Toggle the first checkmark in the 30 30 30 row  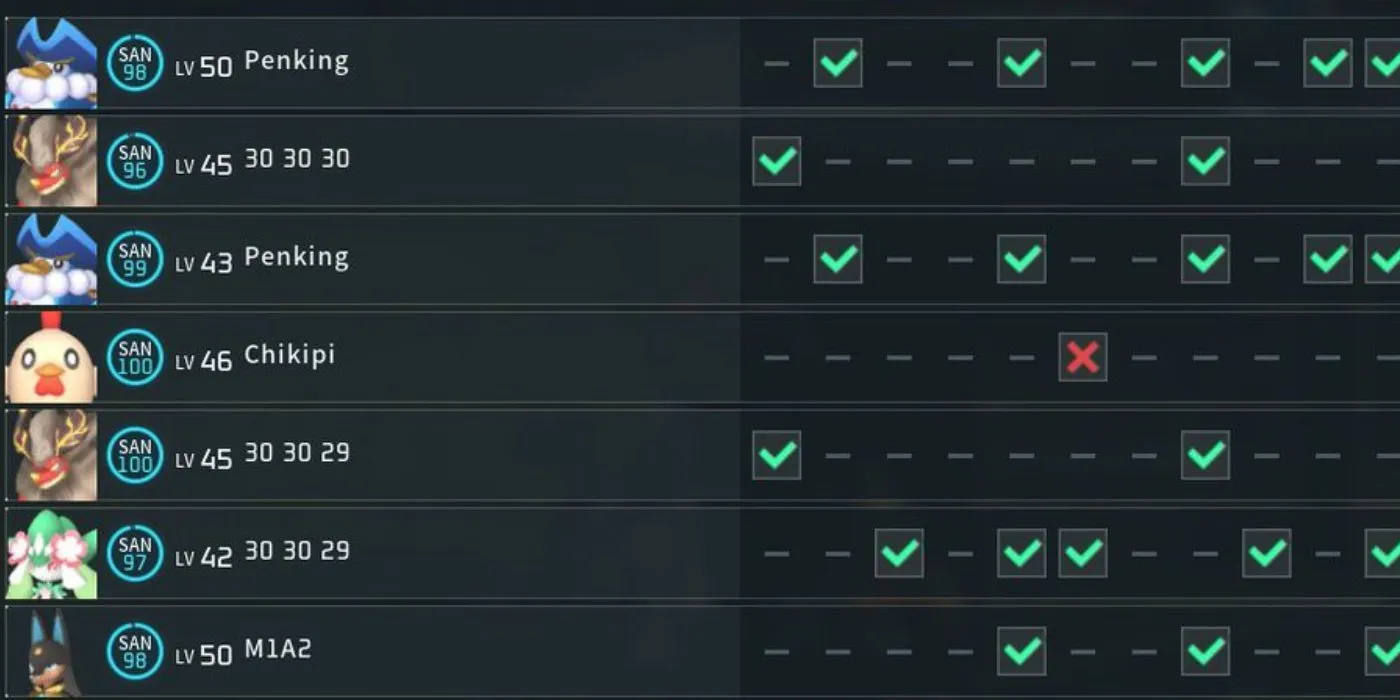[776, 160]
